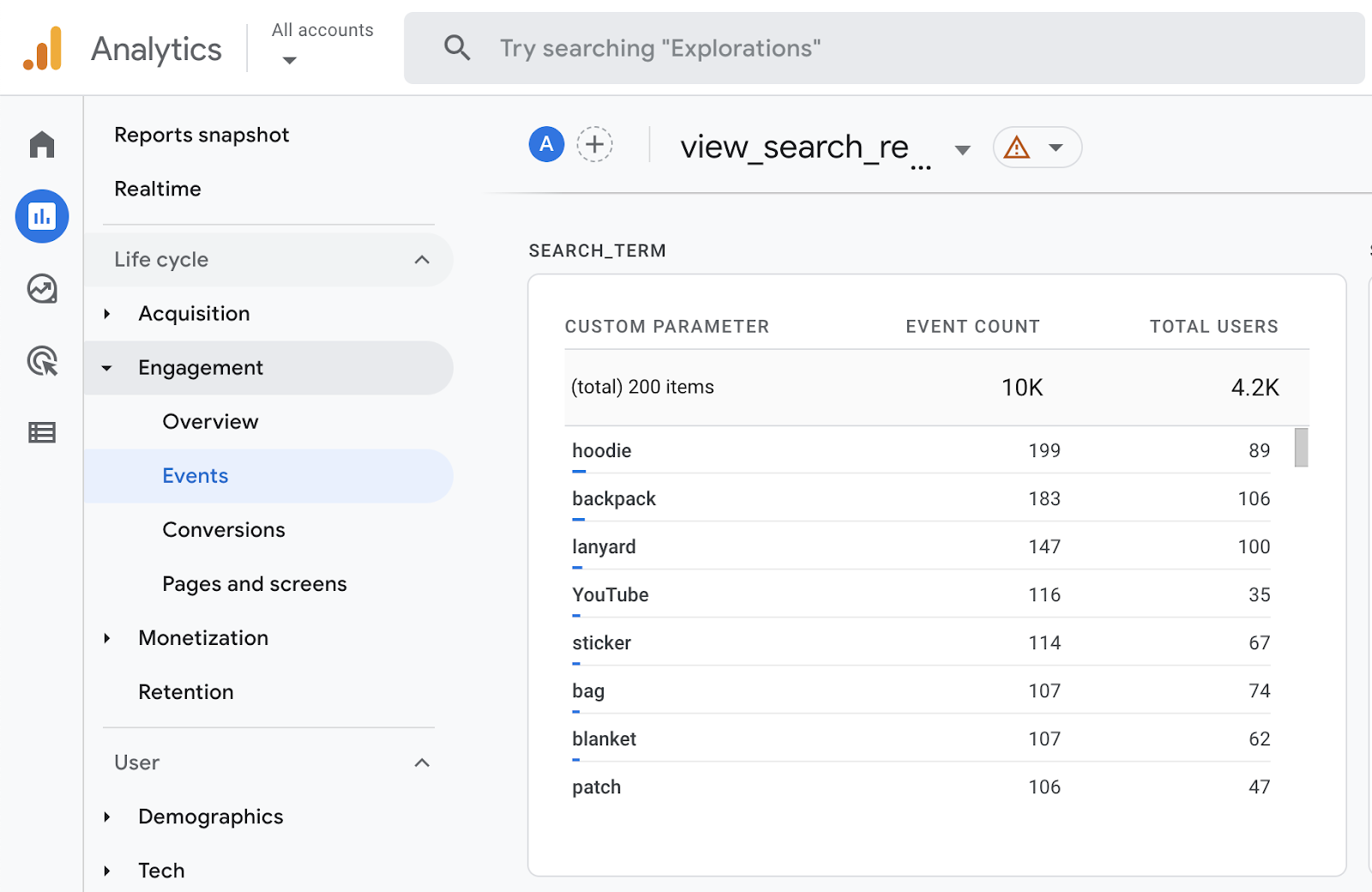Select Conversions in the Engagement menu
The width and height of the screenshot is (1372, 892).
[x=224, y=530]
